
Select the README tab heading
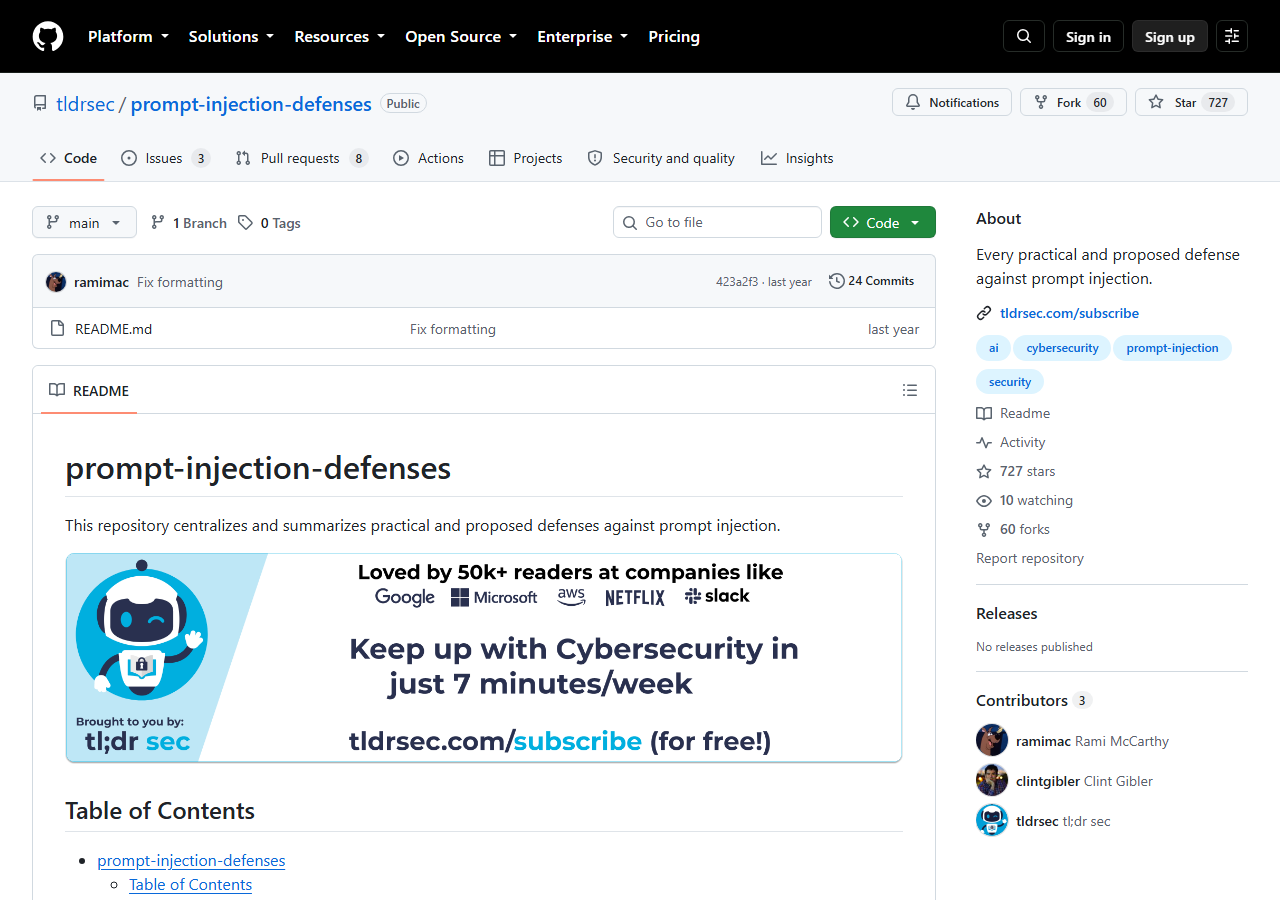click(89, 390)
